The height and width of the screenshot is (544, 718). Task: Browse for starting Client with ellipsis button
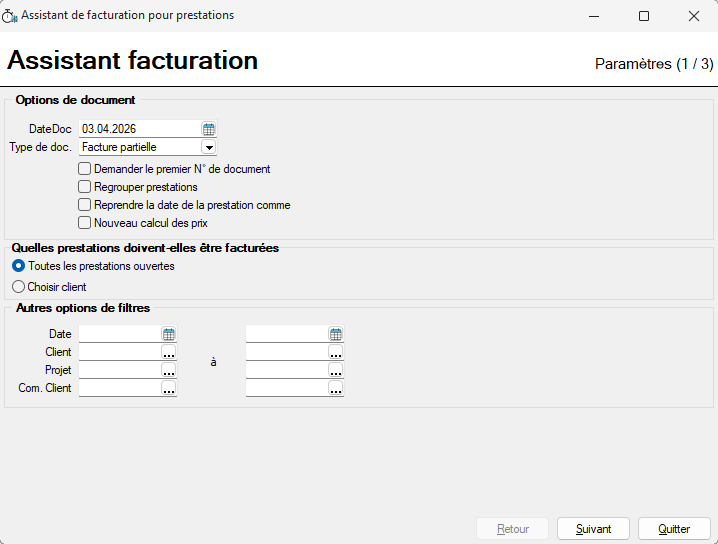(x=169, y=352)
